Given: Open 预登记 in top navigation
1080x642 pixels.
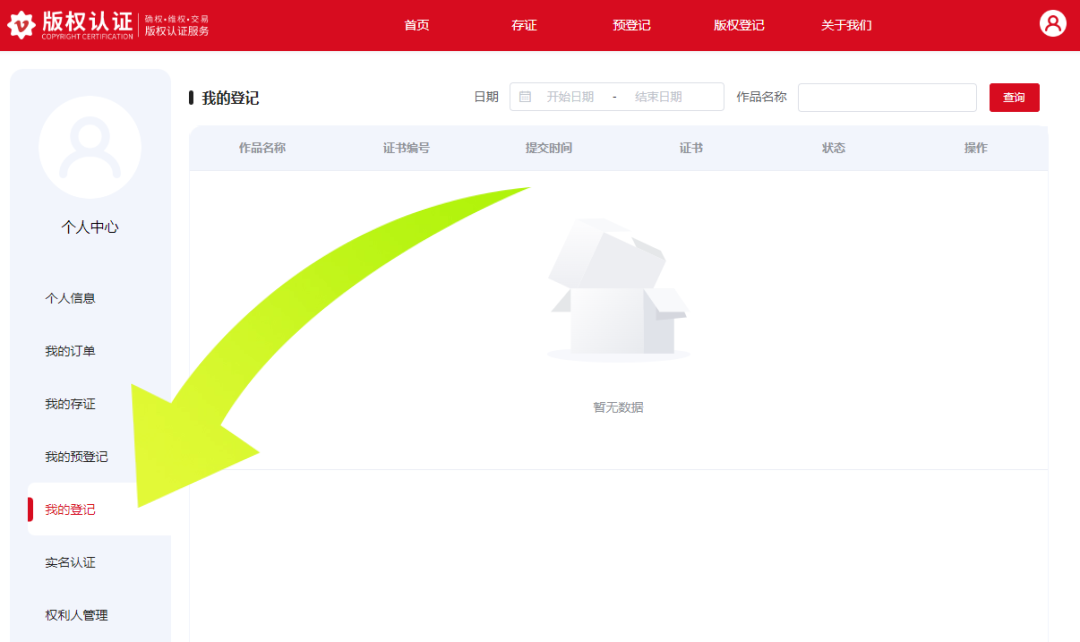Looking at the screenshot, I should [632, 25].
